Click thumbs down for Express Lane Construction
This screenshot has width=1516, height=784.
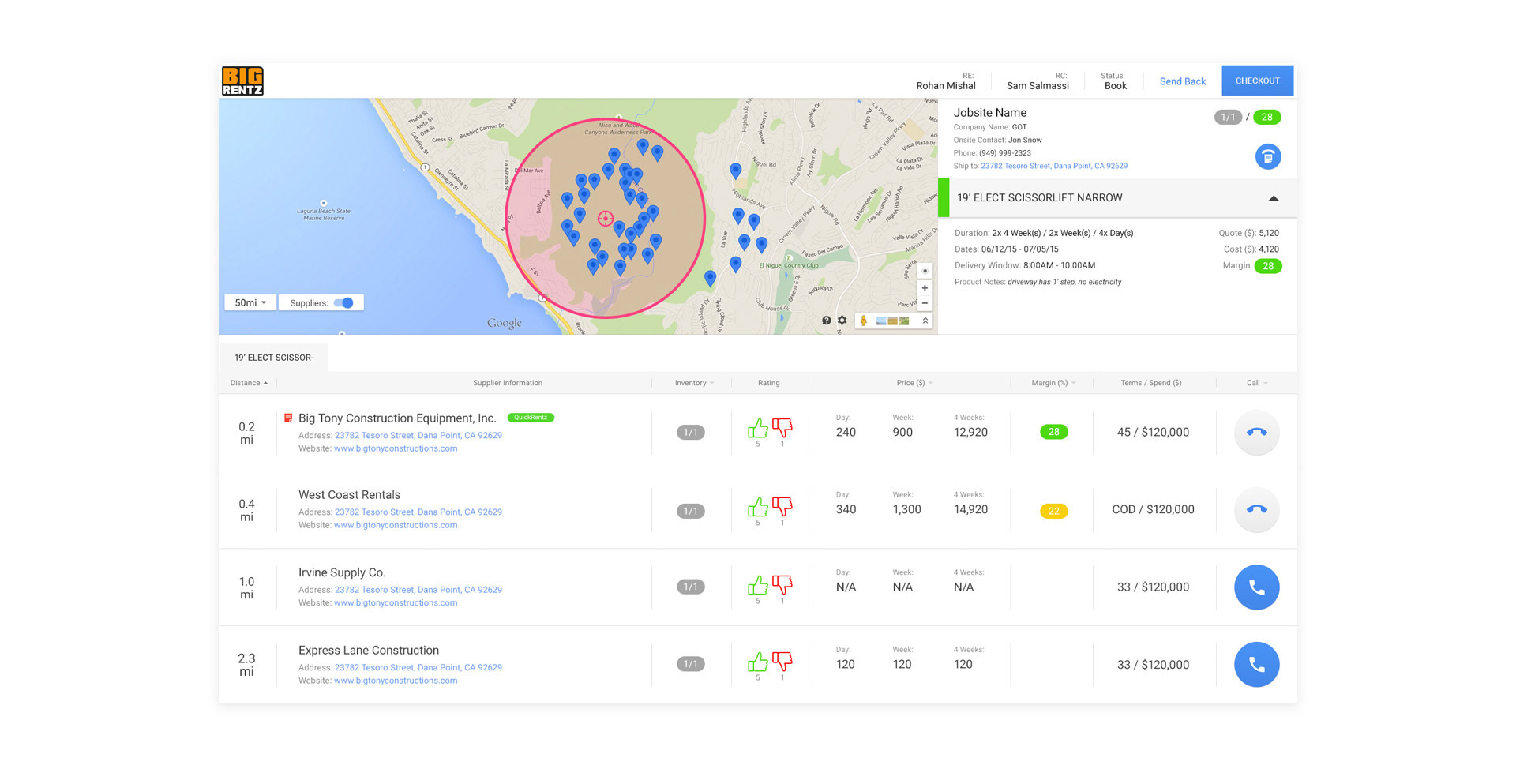782,662
